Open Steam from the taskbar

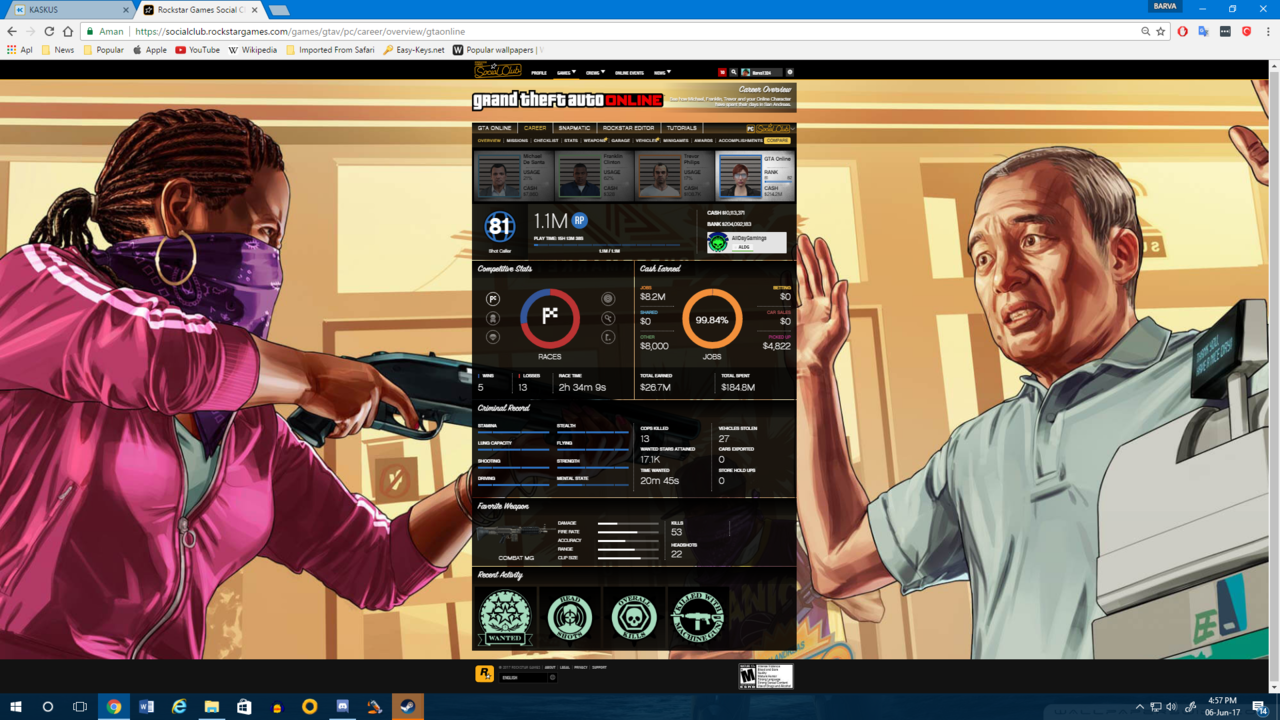coord(407,706)
